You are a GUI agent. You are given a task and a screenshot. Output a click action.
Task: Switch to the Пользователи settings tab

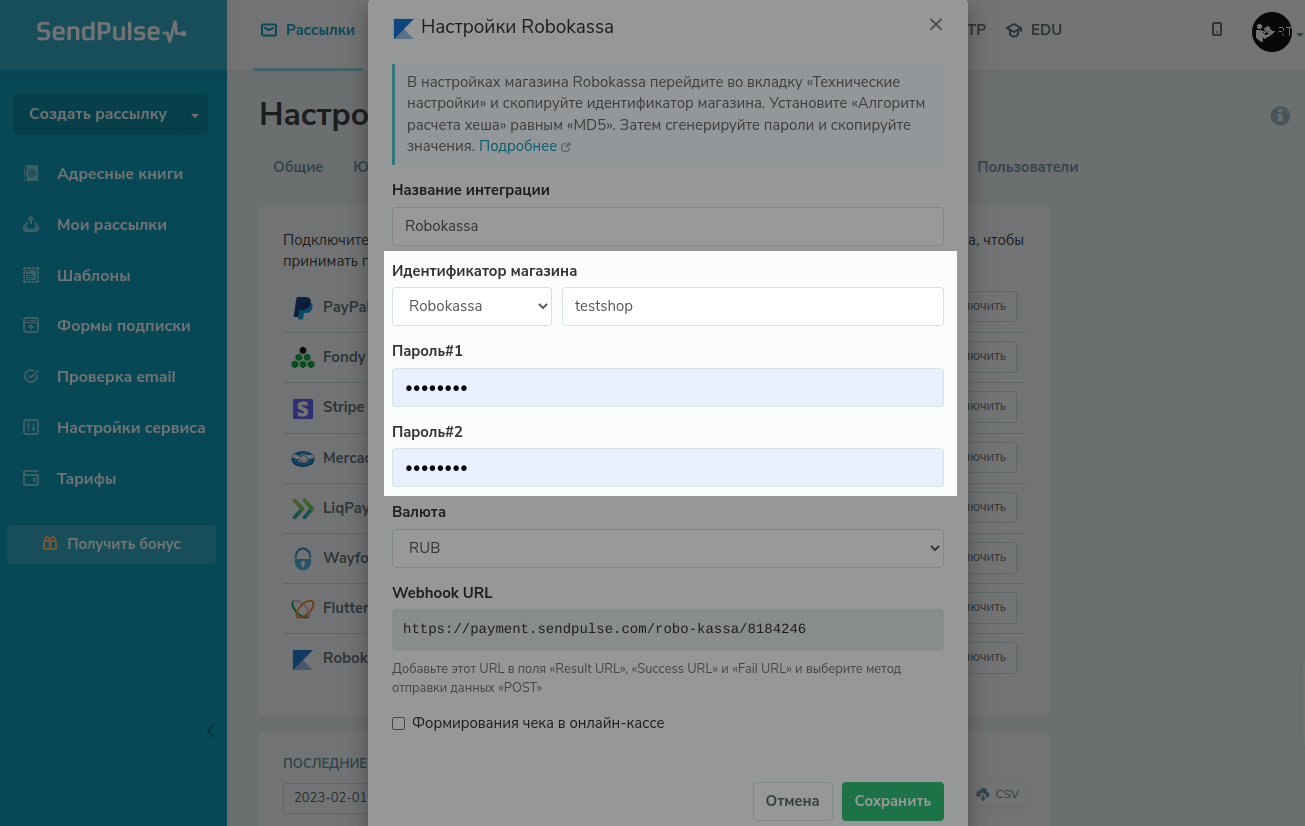[x=1028, y=167]
